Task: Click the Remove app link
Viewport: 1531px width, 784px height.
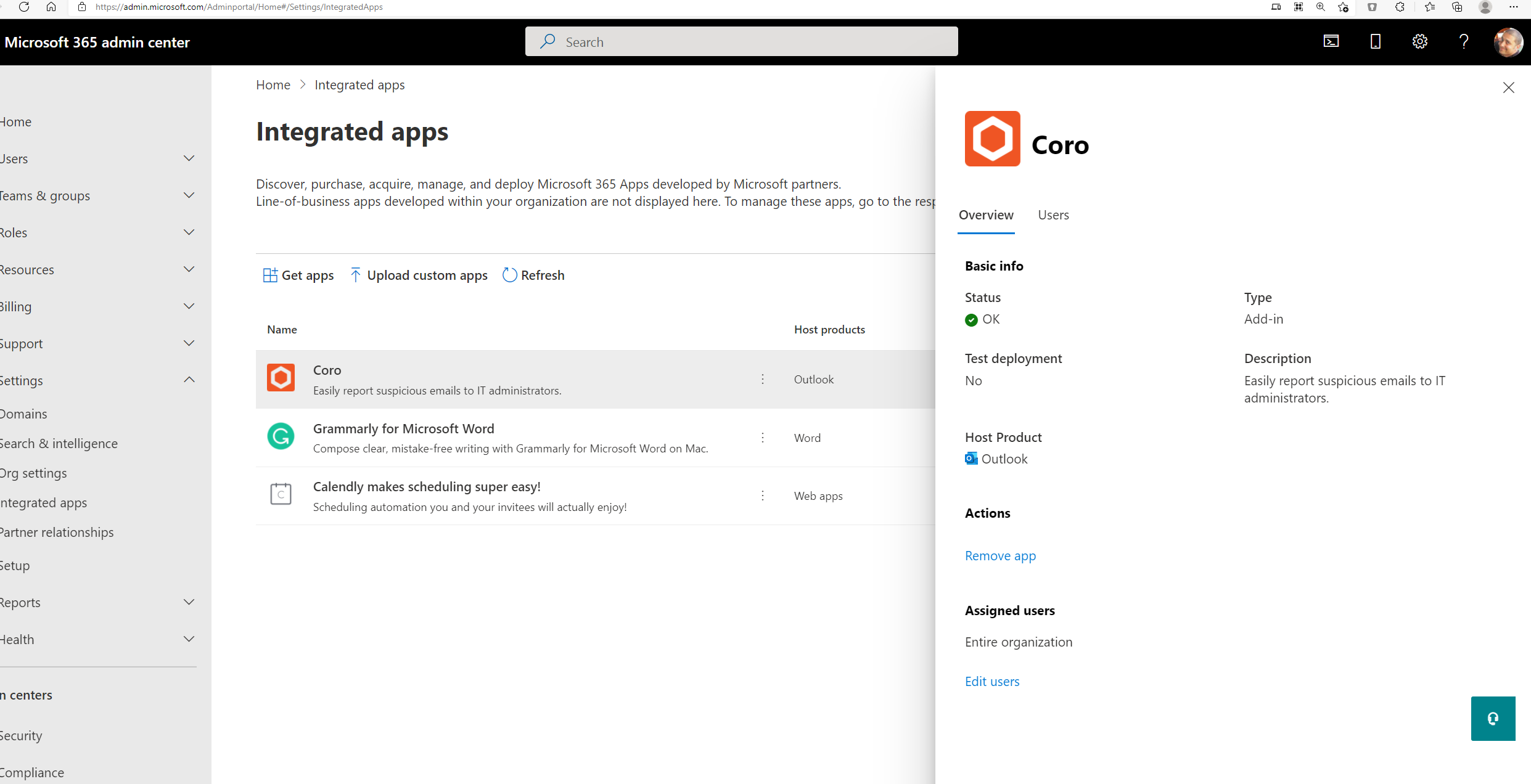Action: pos(1000,556)
